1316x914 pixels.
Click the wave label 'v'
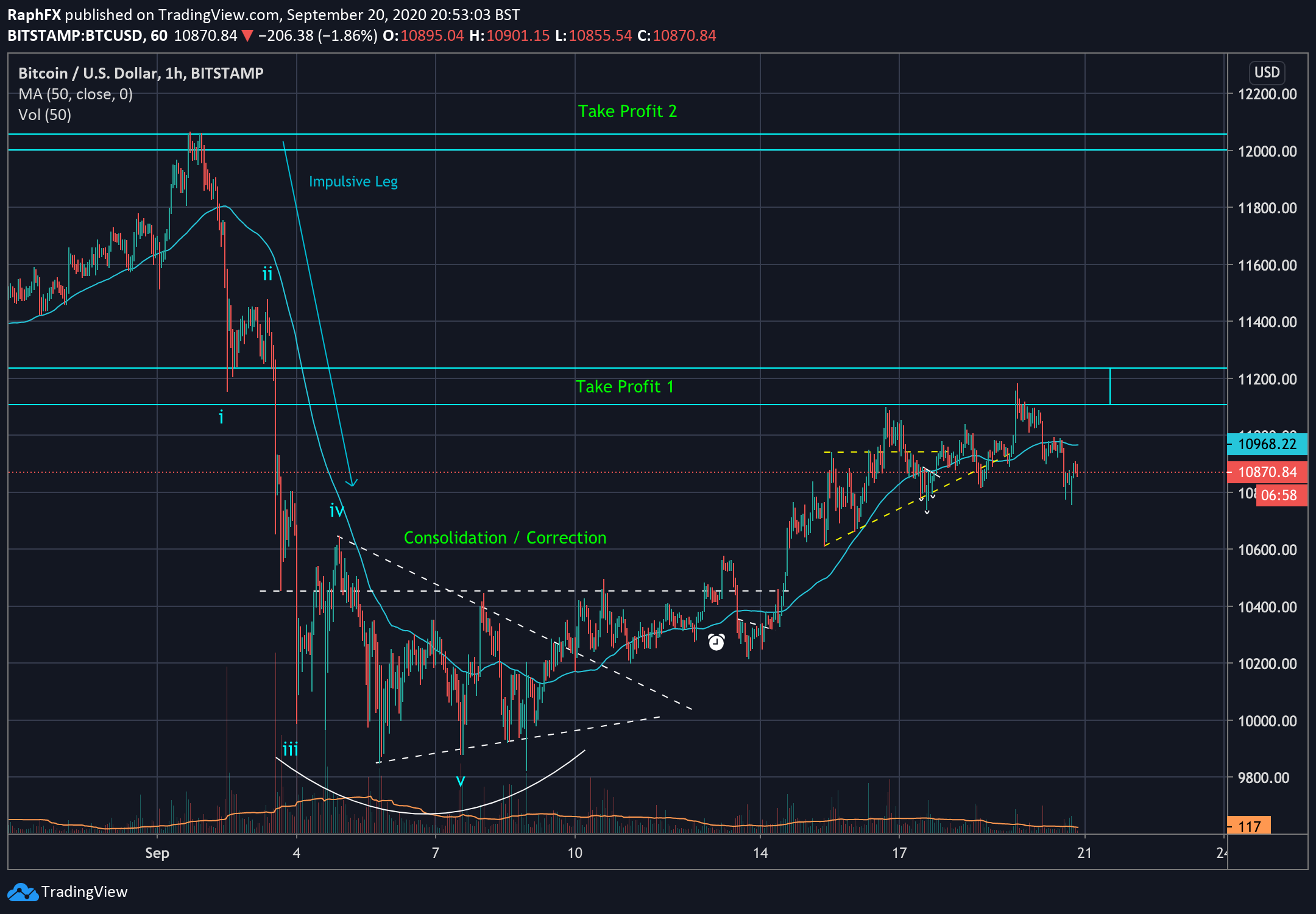pyautogui.click(x=461, y=781)
